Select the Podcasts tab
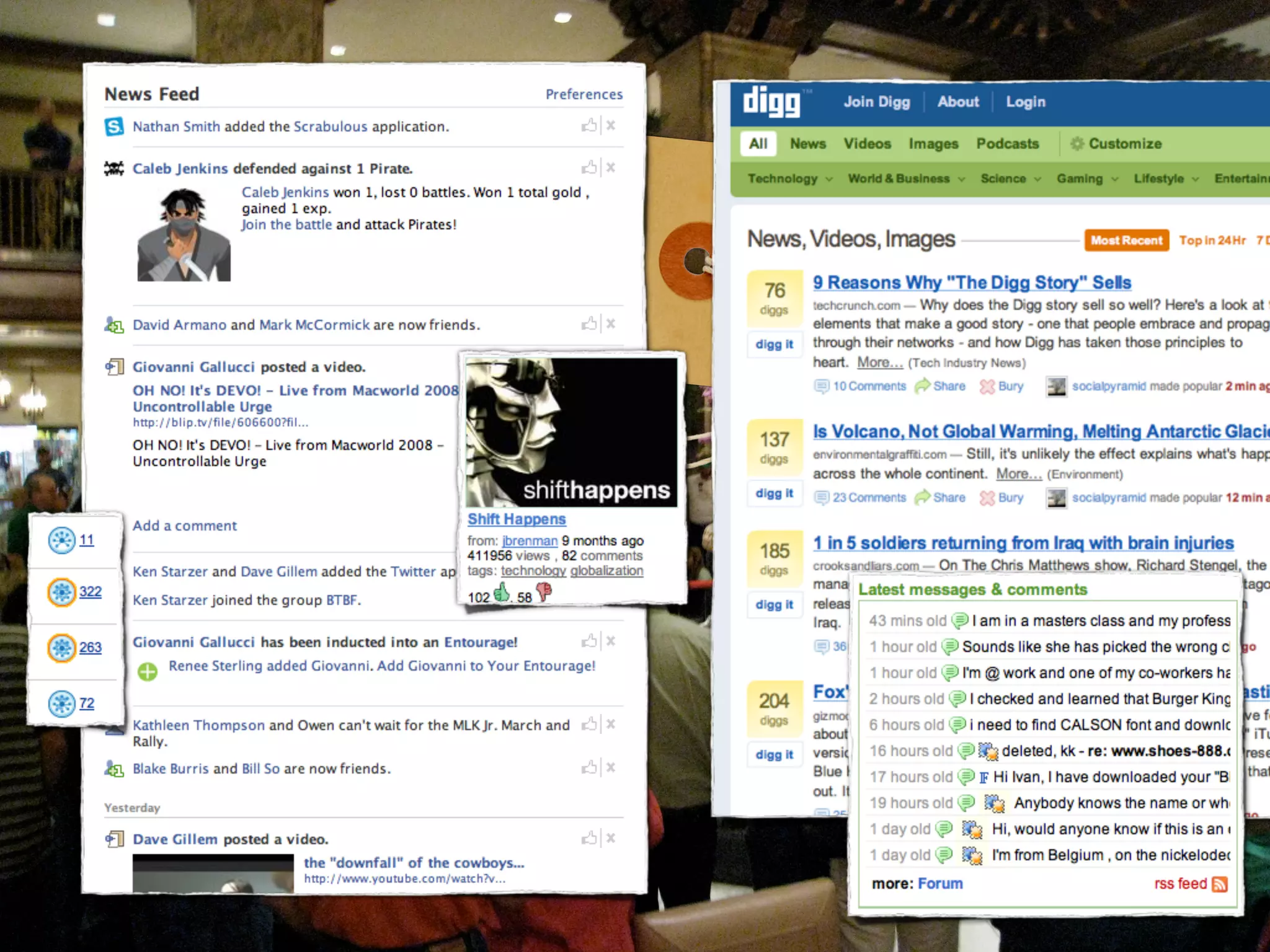The width and height of the screenshot is (1270, 952). tap(1007, 144)
